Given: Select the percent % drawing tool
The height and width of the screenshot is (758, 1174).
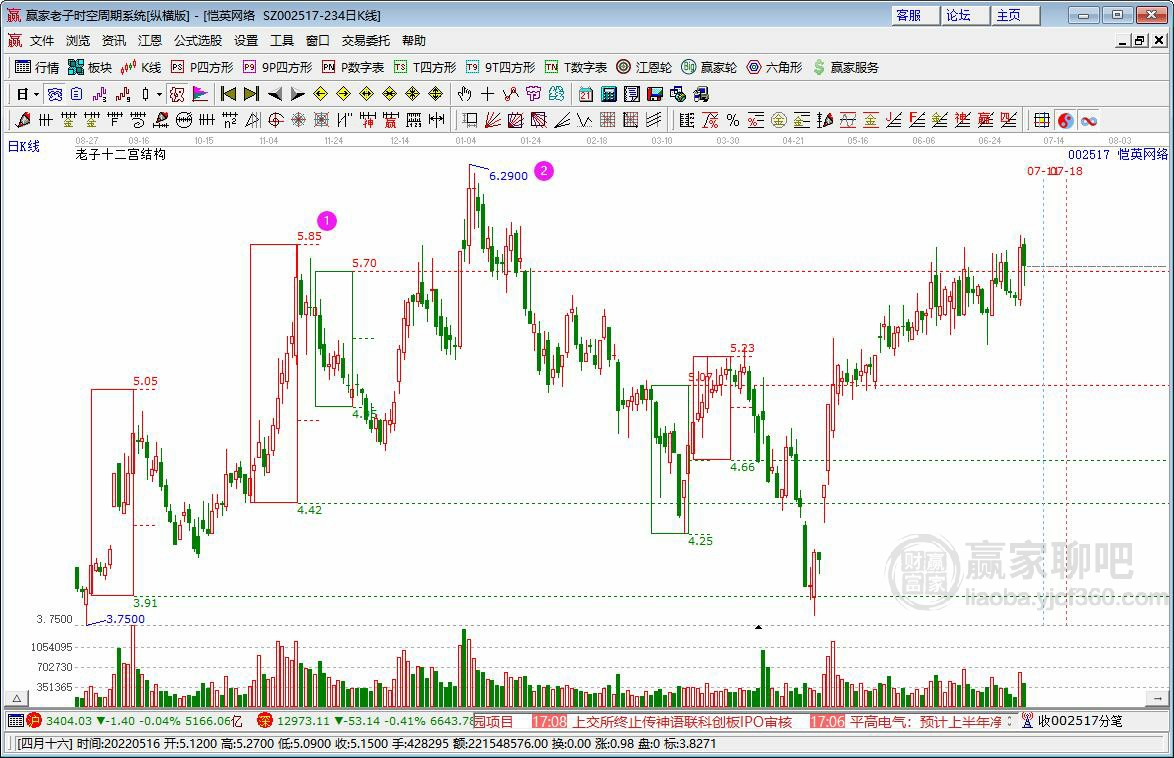Looking at the screenshot, I should [x=733, y=120].
